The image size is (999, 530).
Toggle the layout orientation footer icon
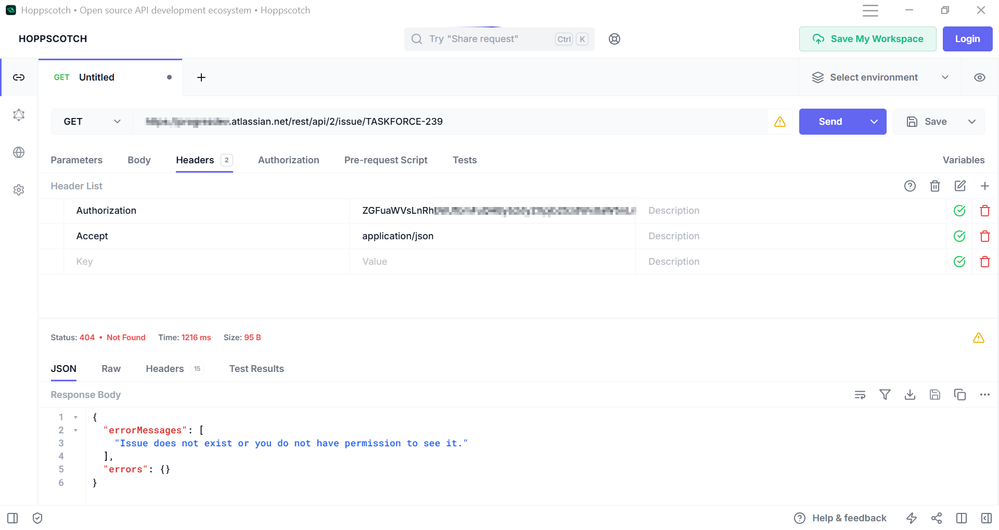(x=961, y=518)
